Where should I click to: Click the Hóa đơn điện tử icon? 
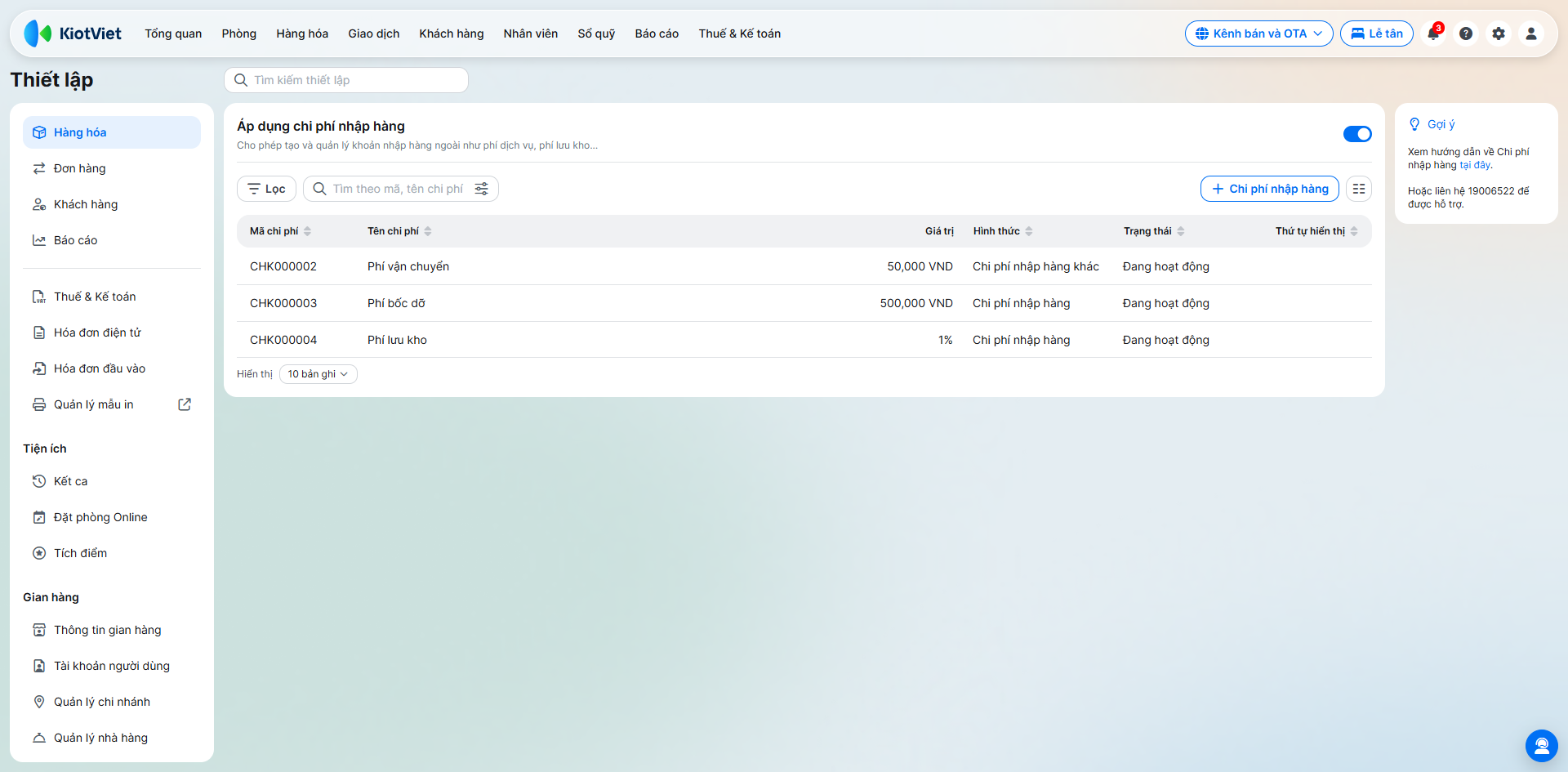[x=39, y=332]
